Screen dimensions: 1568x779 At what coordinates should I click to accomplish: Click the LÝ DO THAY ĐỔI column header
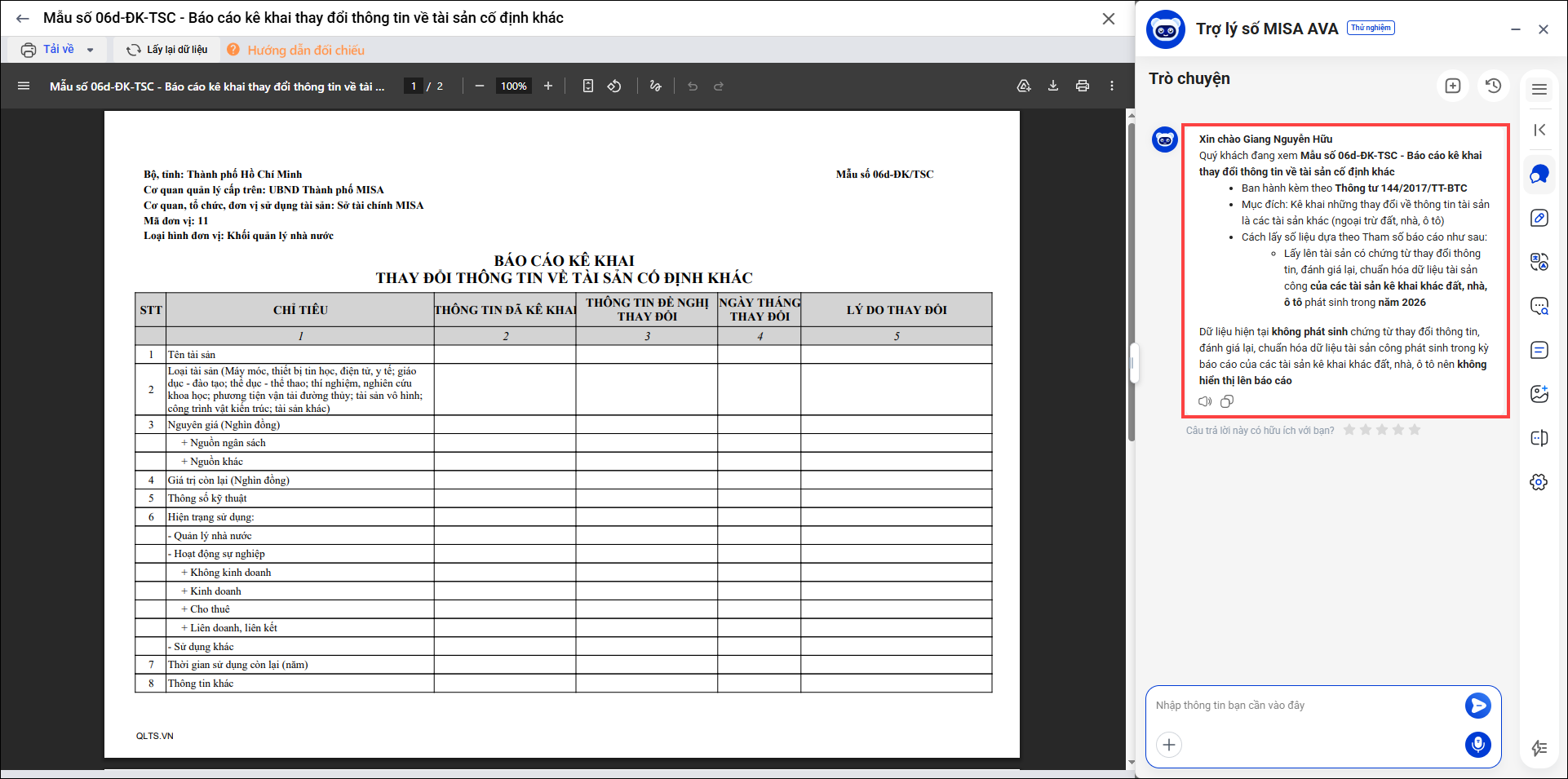pos(897,310)
